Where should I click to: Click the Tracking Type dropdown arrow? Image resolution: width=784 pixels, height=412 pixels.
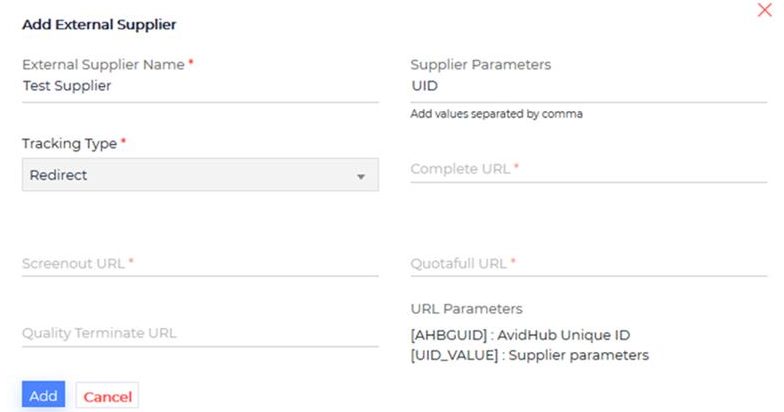360,177
